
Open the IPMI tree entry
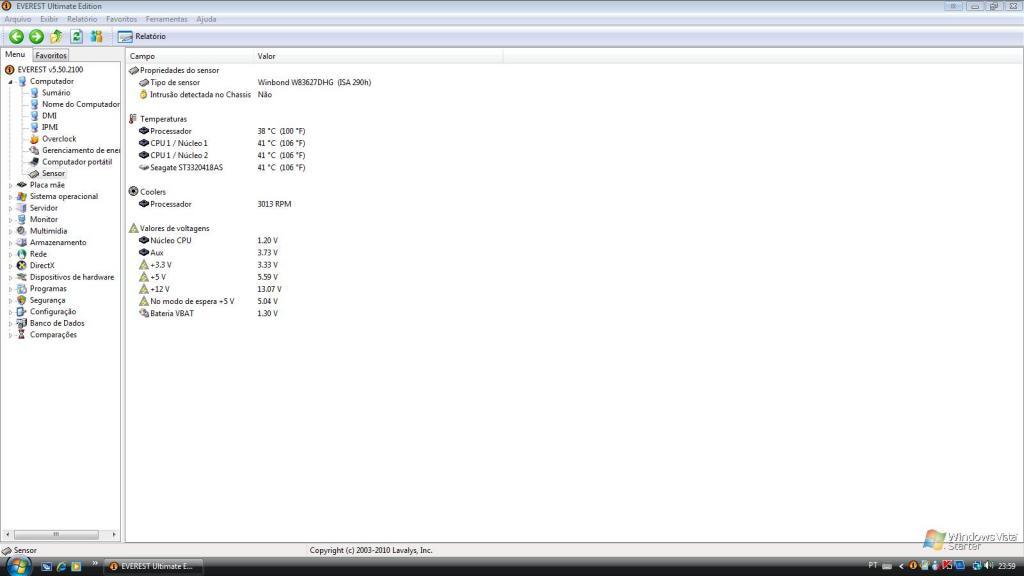(50, 127)
